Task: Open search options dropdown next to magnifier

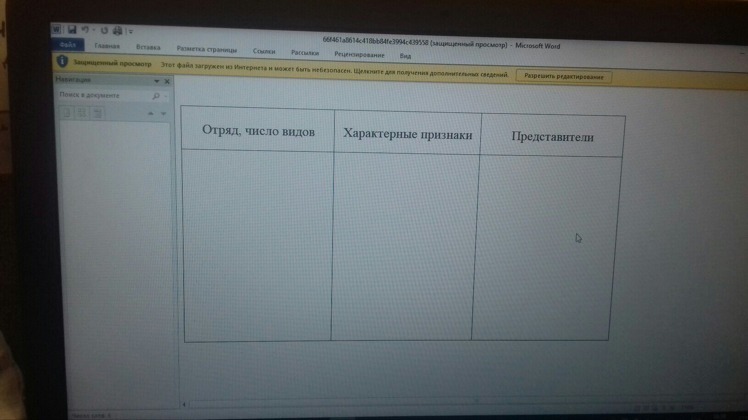Action: [x=166, y=97]
